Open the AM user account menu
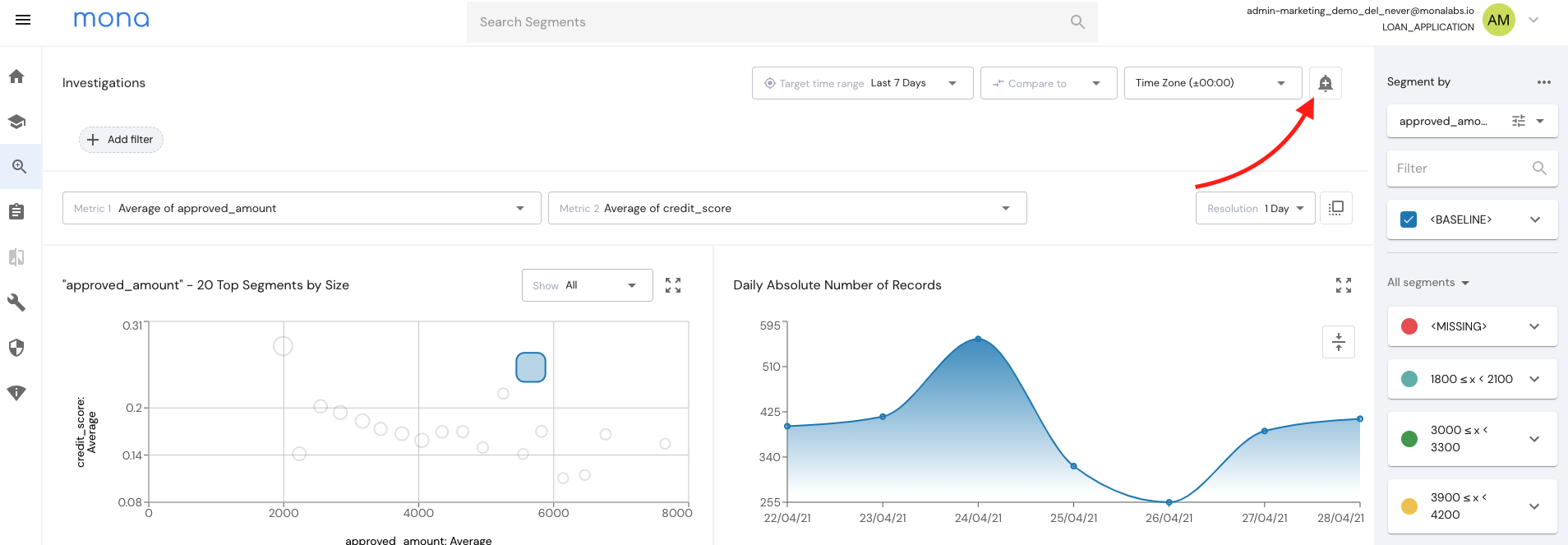 [1499, 20]
